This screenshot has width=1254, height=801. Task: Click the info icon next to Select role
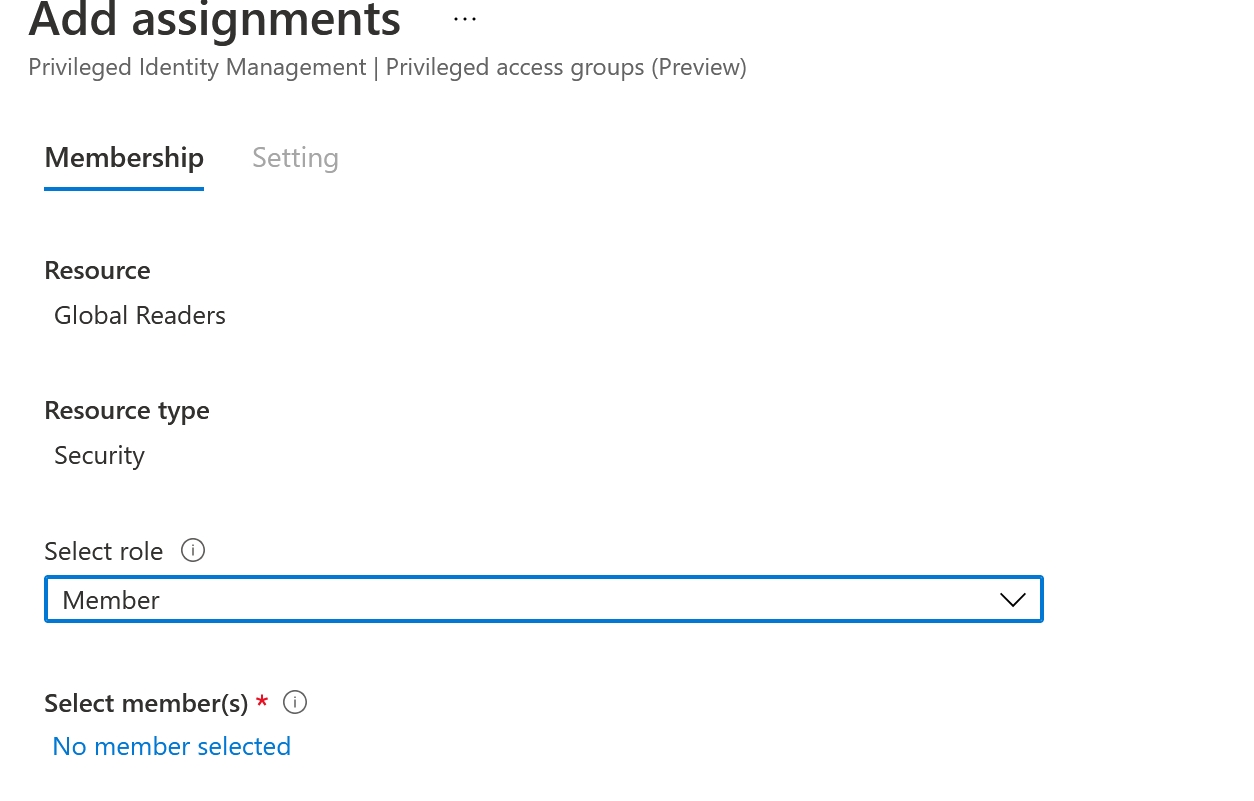193,550
